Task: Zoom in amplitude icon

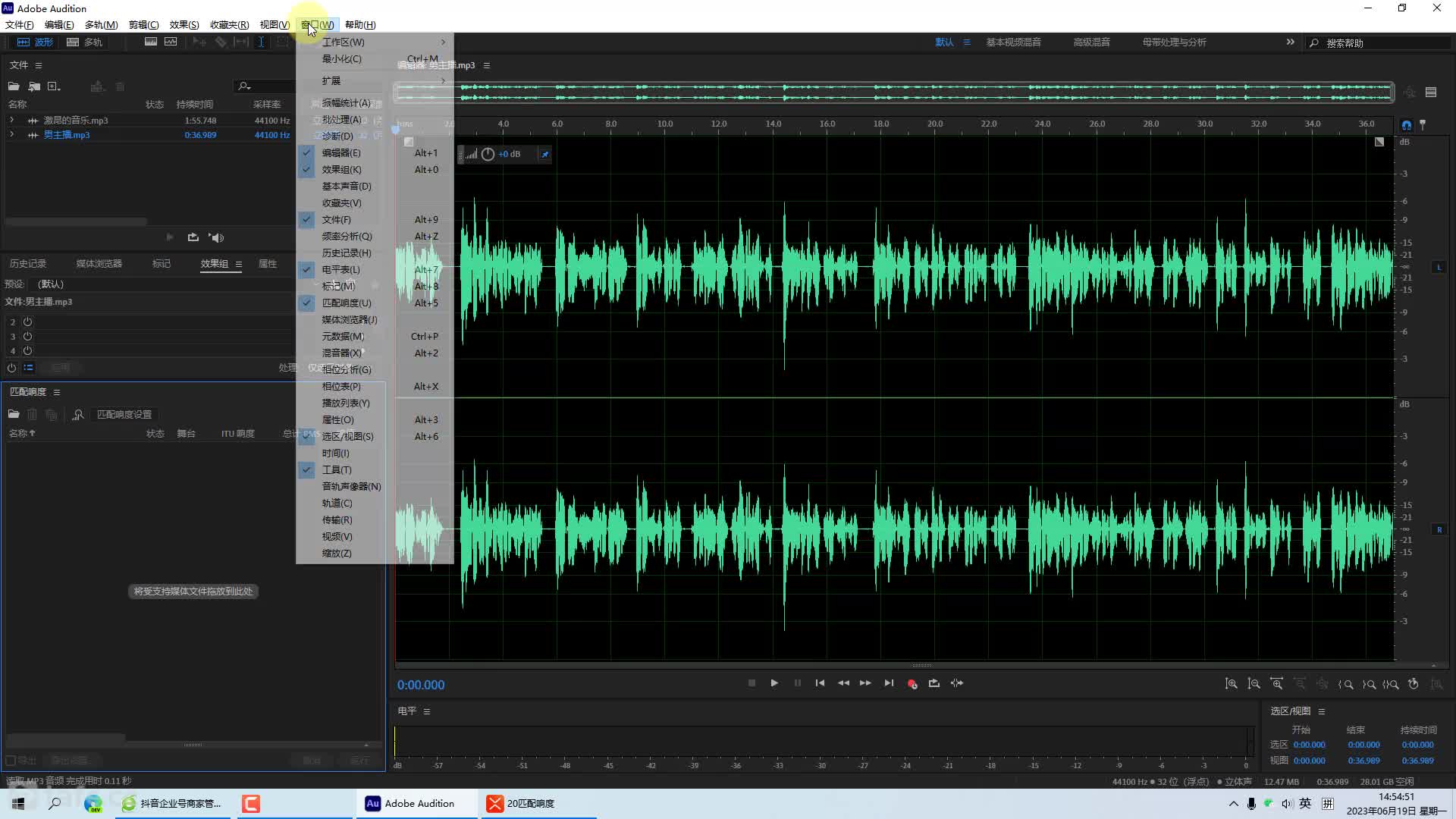Action: [1232, 684]
